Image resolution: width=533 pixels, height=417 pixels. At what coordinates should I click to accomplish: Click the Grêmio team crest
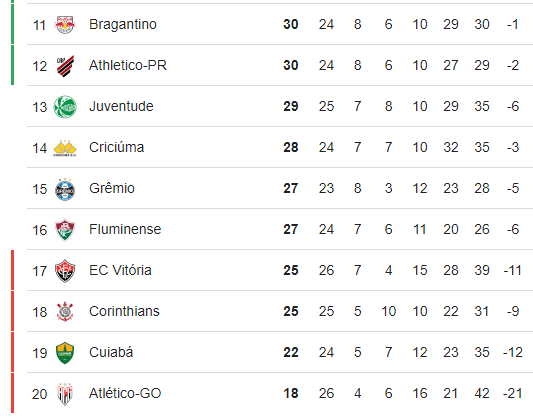(x=65, y=189)
